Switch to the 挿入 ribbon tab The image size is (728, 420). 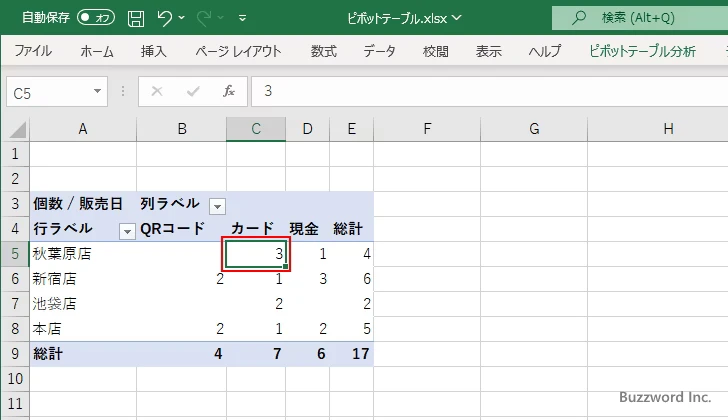click(x=153, y=51)
